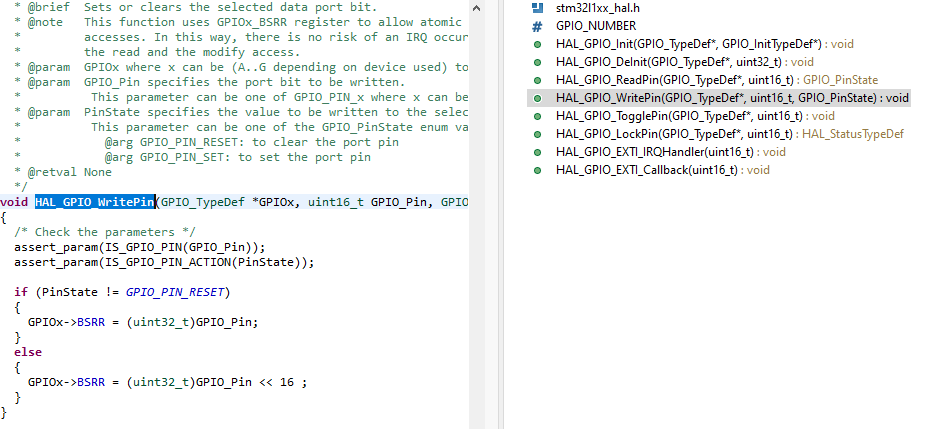Click the green dot beside HAL_GPIO_LockPin
This screenshot has height=429, width=940.
[x=537, y=134]
